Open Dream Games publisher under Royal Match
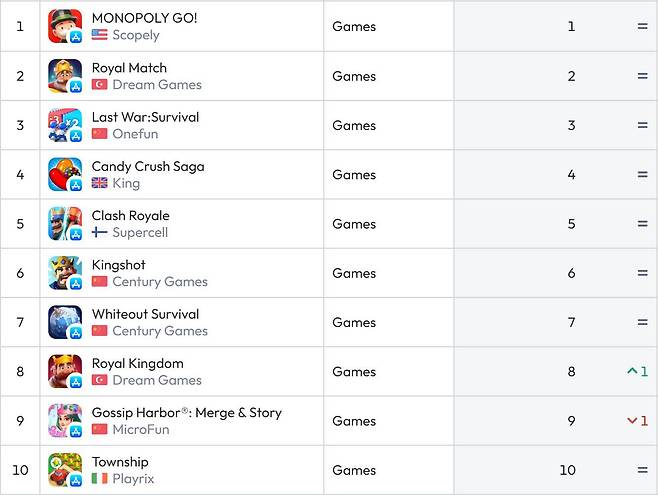The height and width of the screenshot is (495, 658). coord(156,85)
